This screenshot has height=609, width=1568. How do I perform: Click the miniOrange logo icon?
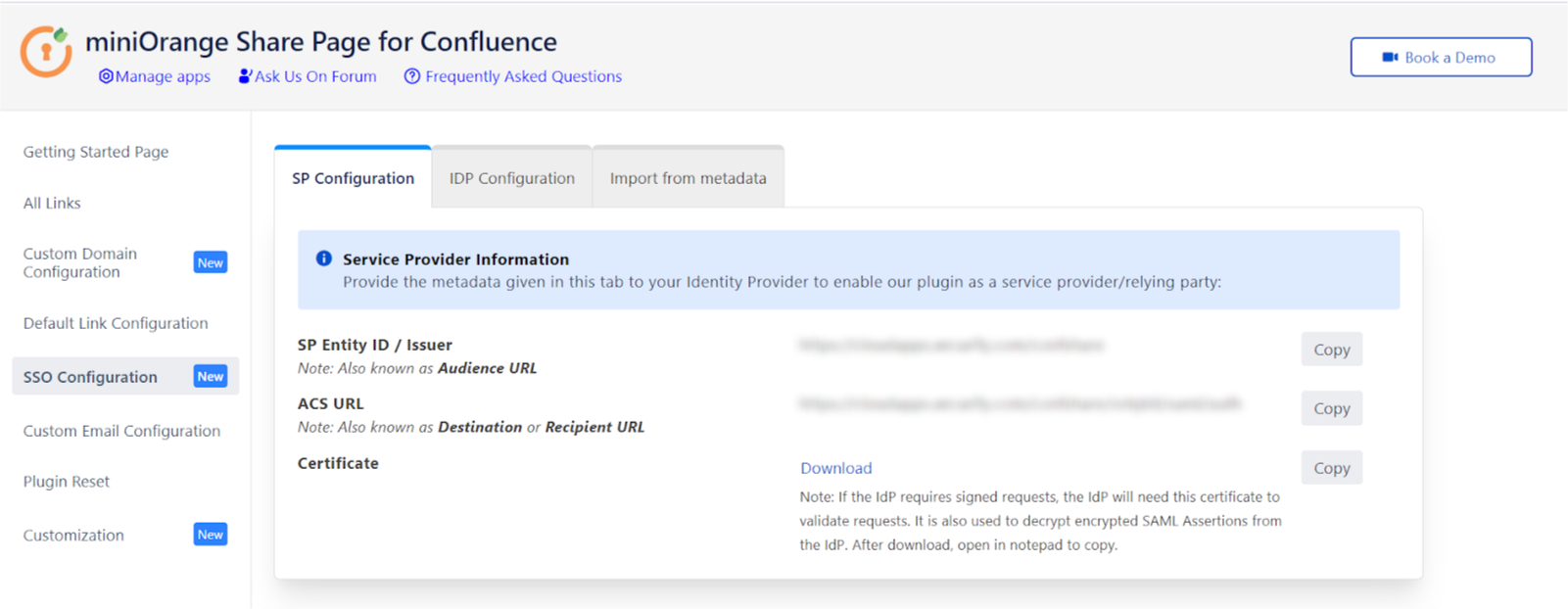click(x=46, y=52)
